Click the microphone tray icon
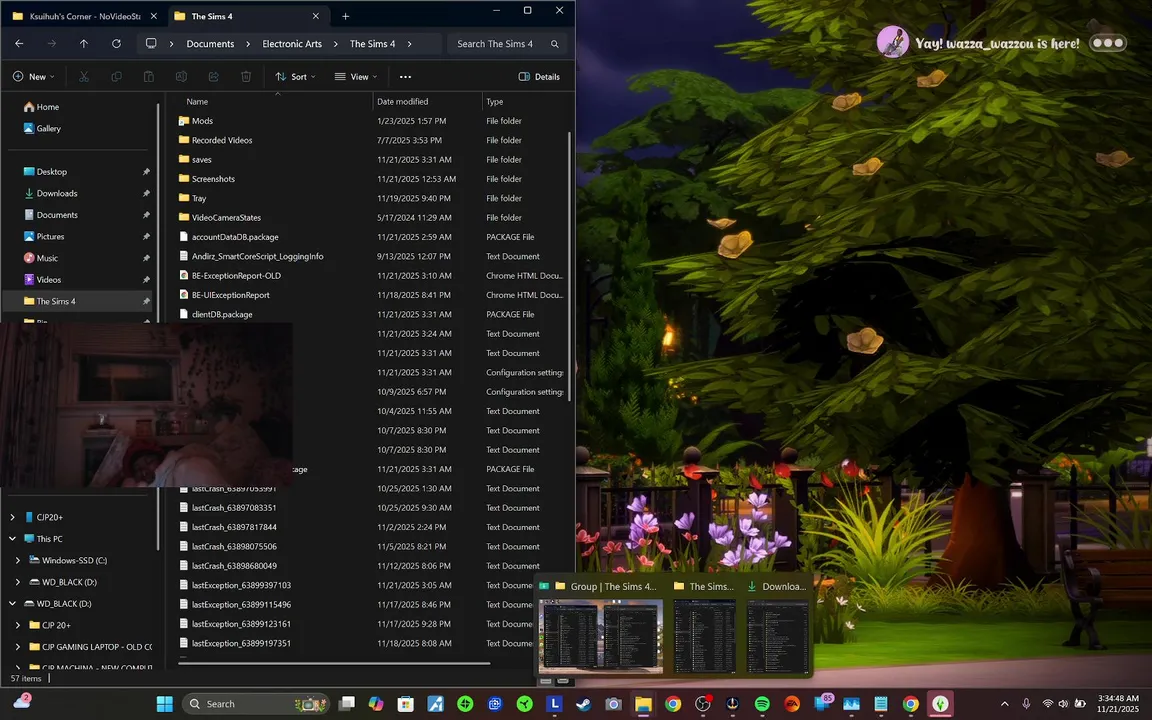Viewport: 1152px width, 720px height. 1026,704
